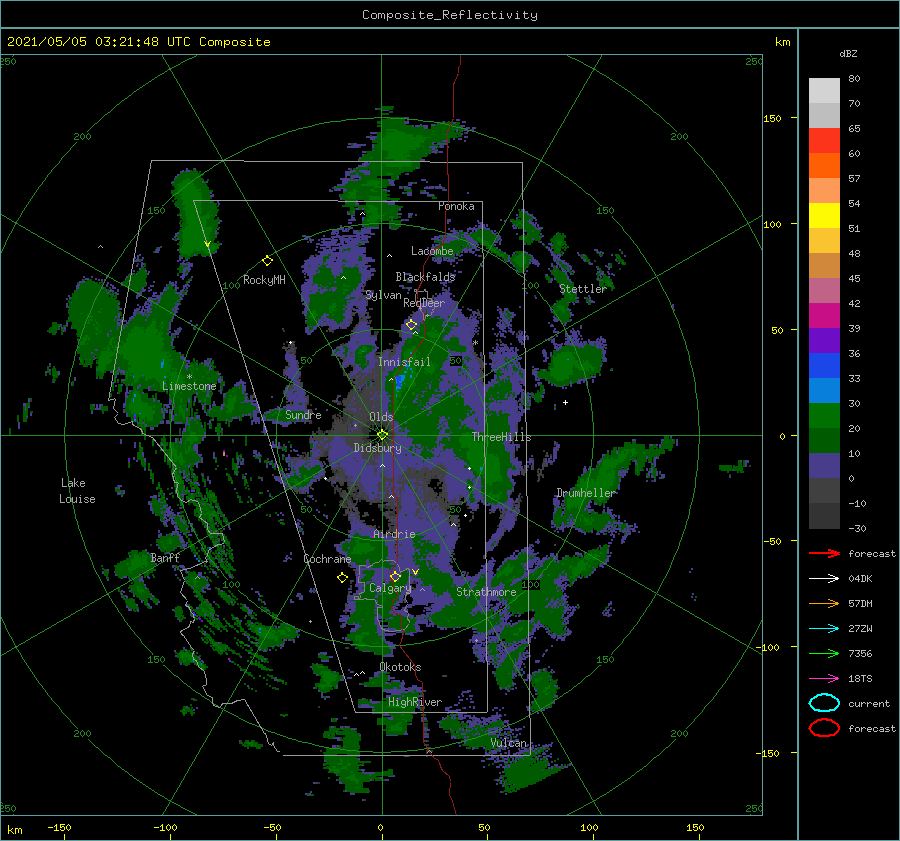The height and width of the screenshot is (841, 900).
Task: Pick the red 65-60 dBZ color swatch
Action: click(824, 141)
